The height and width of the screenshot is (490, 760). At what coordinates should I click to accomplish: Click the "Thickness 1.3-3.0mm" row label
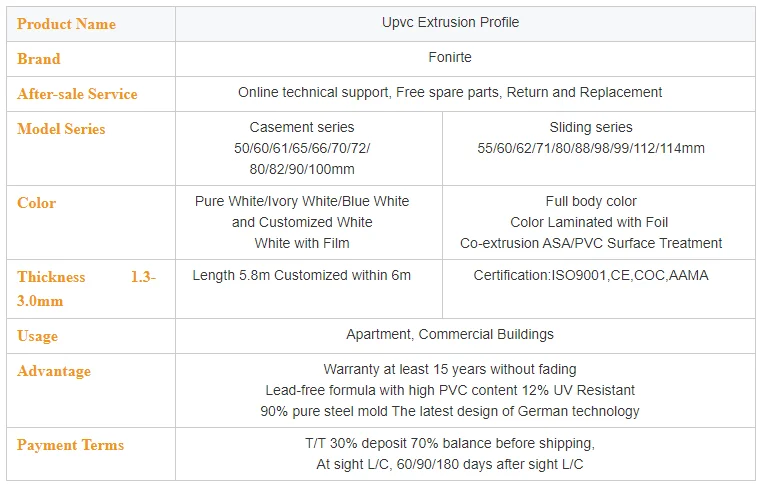pos(86,288)
